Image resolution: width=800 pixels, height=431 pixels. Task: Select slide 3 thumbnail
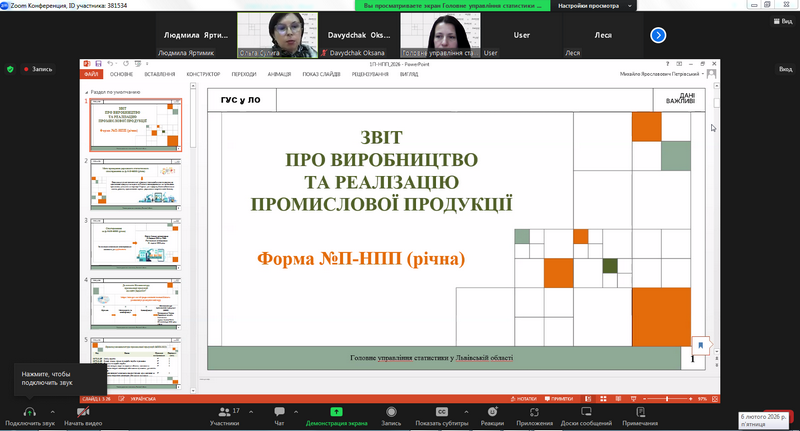click(x=136, y=244)
